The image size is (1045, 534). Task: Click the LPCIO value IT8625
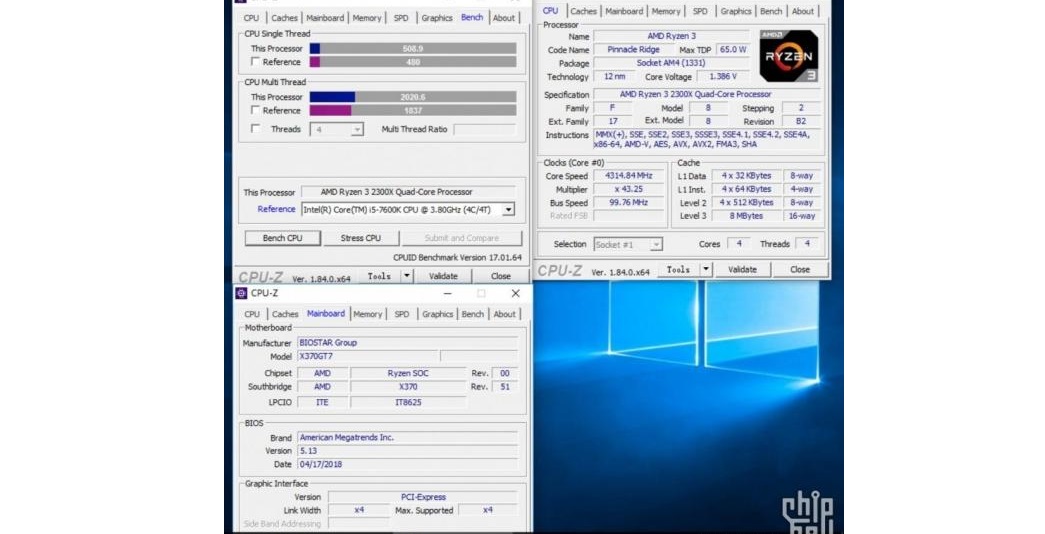coord(408,402)
